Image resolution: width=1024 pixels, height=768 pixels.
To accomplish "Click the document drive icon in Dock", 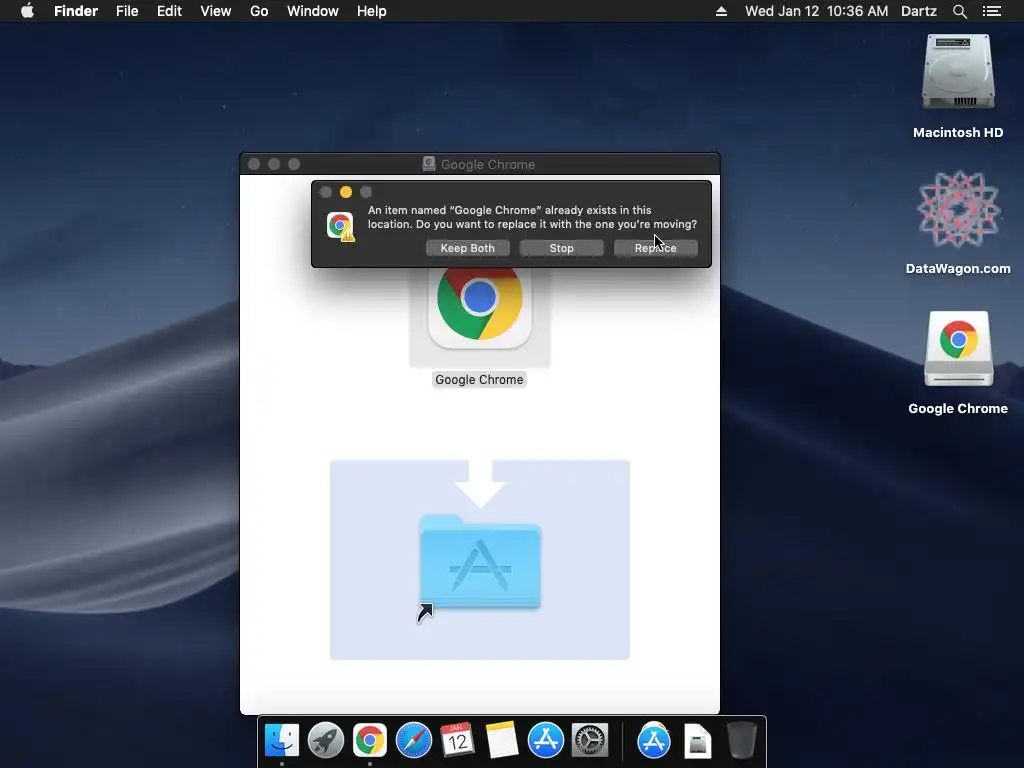I will click(x=697, y=741).
